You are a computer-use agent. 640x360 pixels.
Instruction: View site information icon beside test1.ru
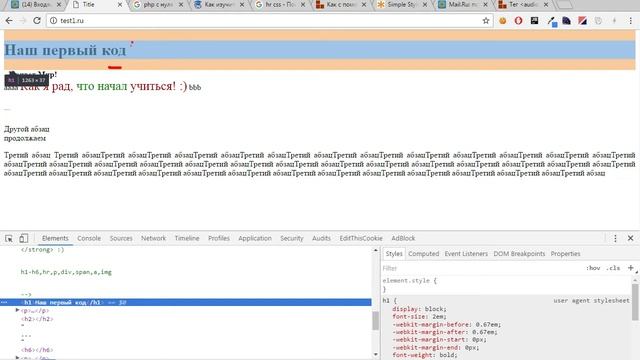53,20
